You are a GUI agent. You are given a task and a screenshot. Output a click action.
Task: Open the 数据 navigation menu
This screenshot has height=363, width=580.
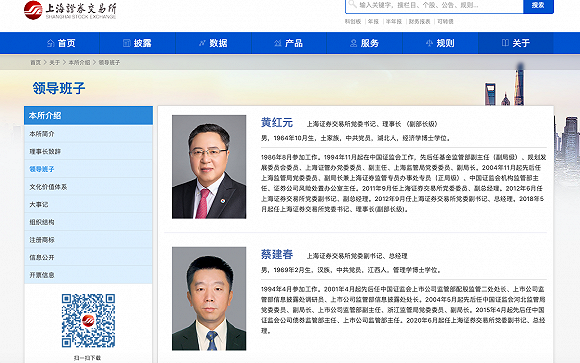point(213,43)
